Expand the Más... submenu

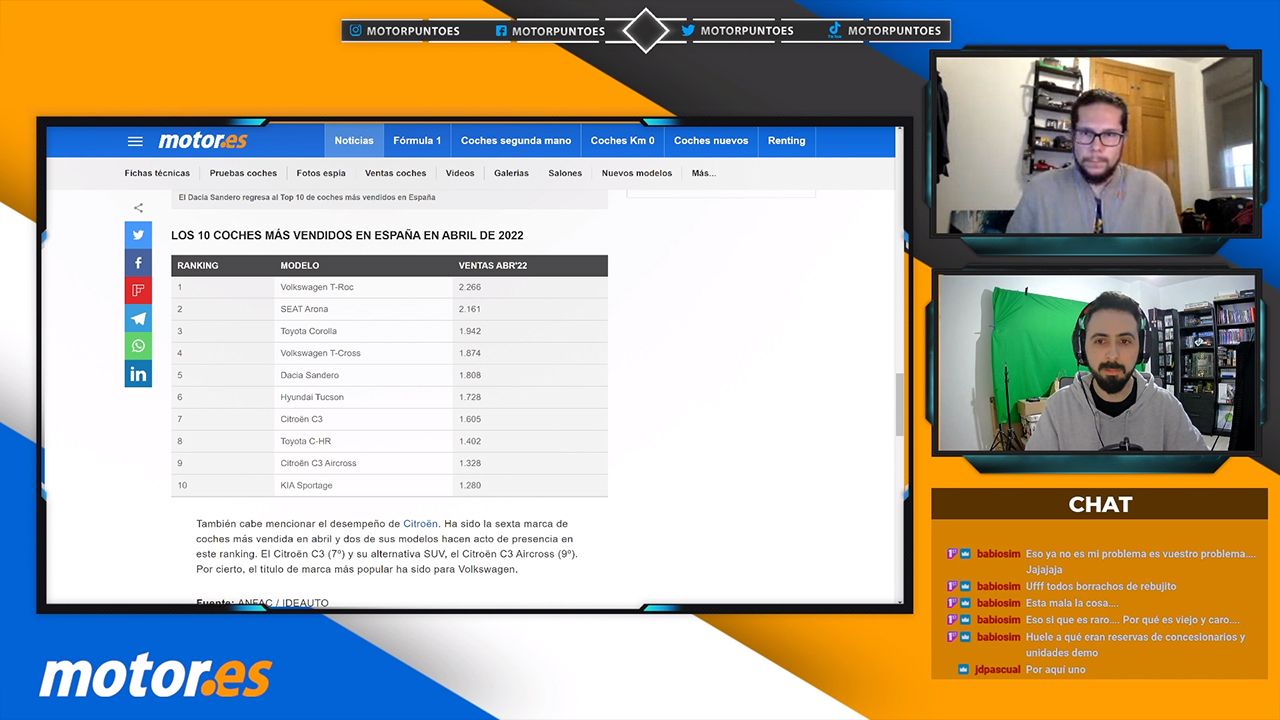tap(704, 173)
